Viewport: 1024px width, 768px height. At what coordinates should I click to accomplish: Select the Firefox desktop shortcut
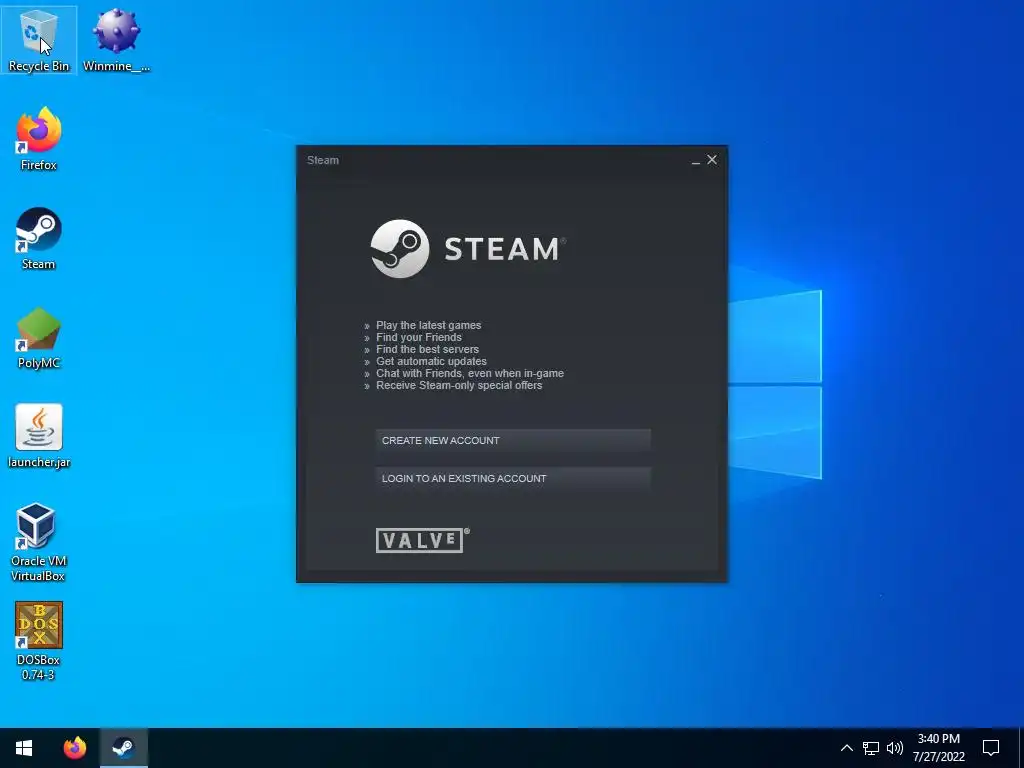pos(39,138)
